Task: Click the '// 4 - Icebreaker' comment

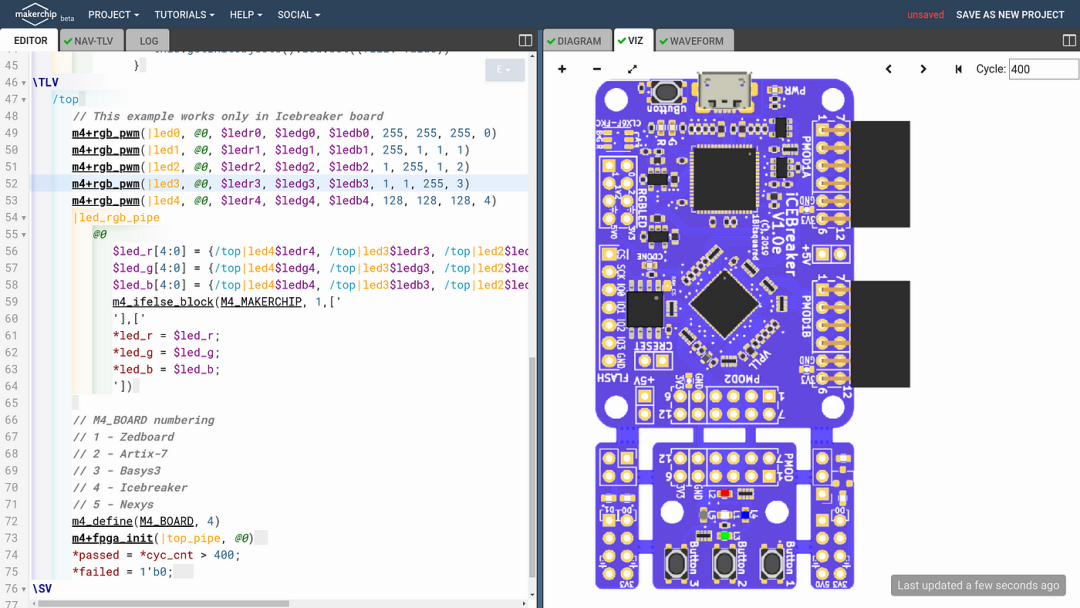Action: (x=129, y=488)
